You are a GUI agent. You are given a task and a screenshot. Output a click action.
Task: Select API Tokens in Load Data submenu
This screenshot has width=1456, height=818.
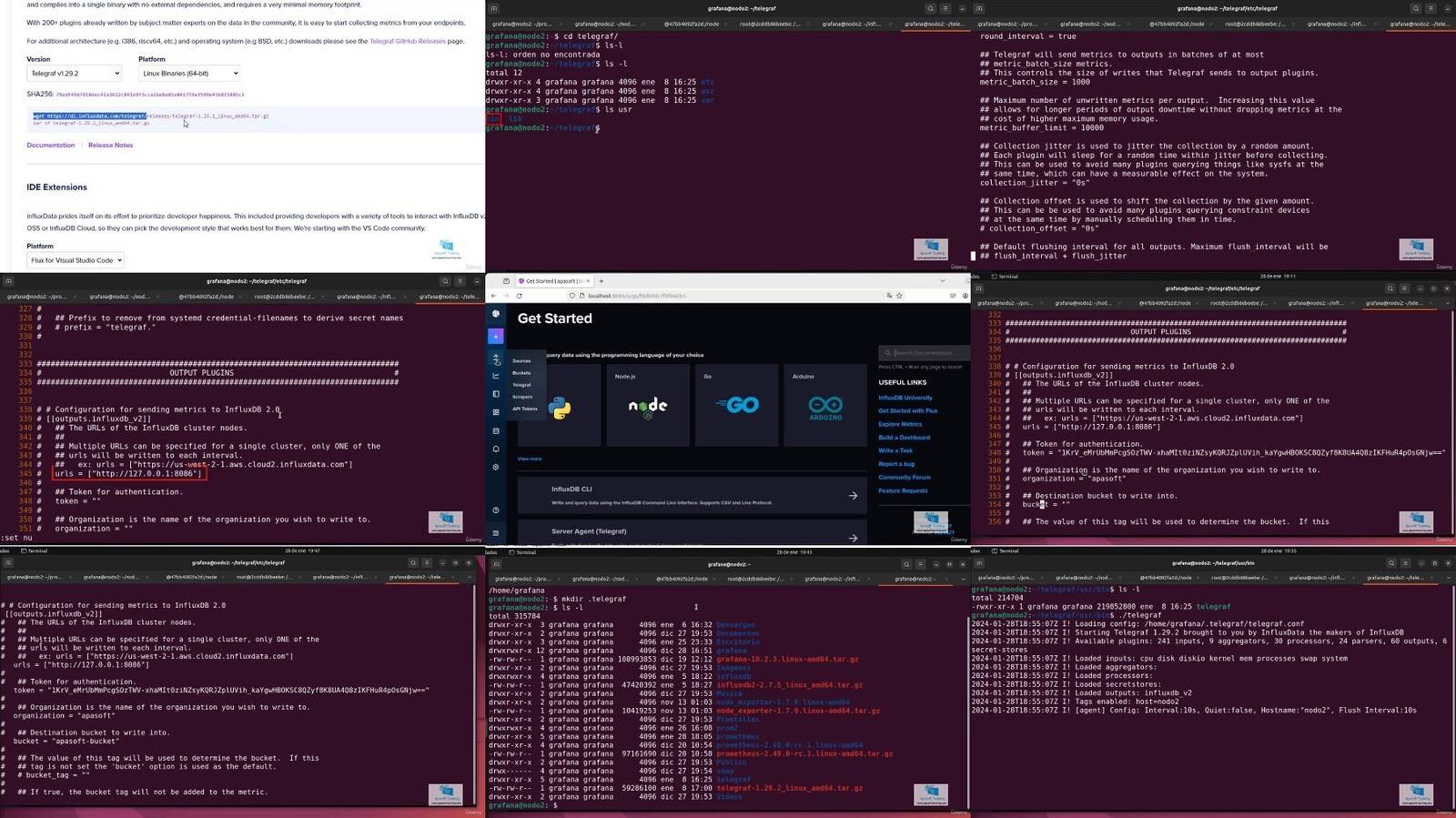click(x=525, y=409)
